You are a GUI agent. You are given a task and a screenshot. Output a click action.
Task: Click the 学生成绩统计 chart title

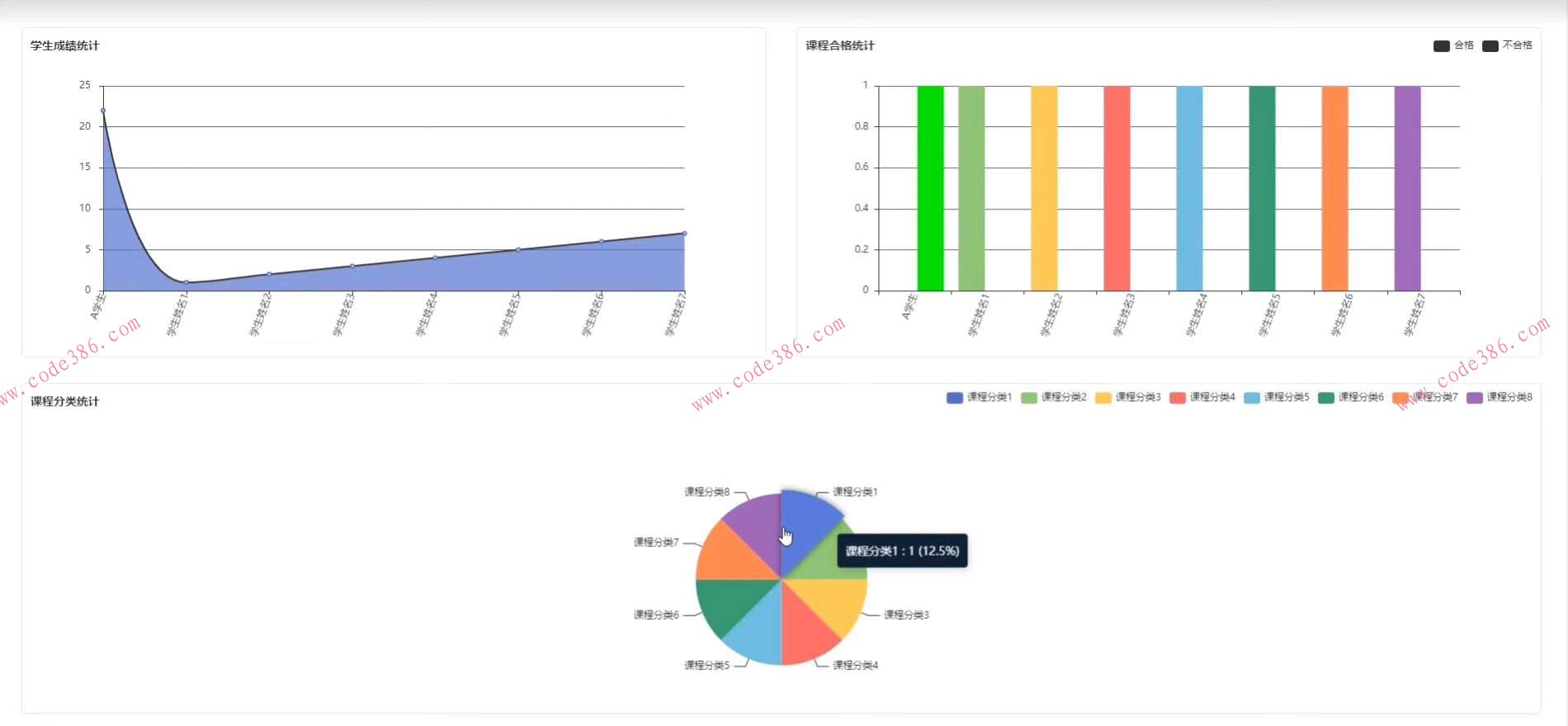64,46
